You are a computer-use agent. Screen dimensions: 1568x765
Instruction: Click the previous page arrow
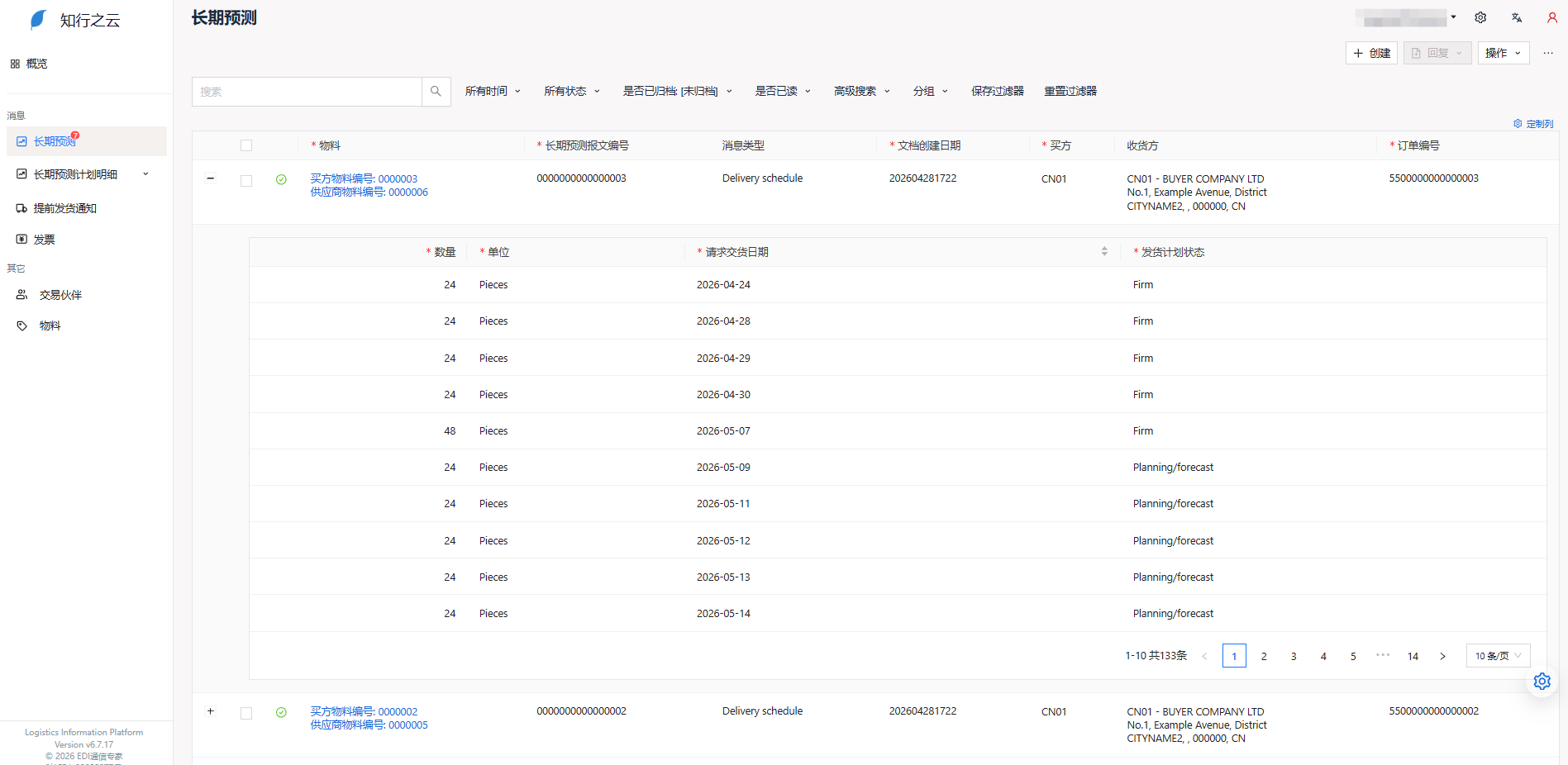click(x=1204, y=656)
